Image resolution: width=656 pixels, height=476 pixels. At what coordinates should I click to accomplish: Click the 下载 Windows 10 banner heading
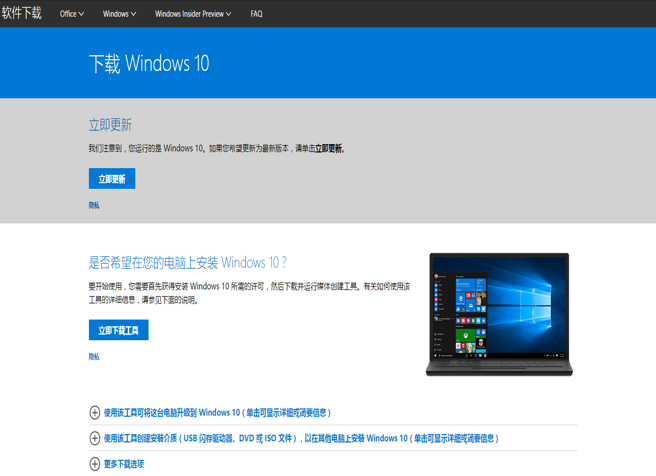click(149, 63)
